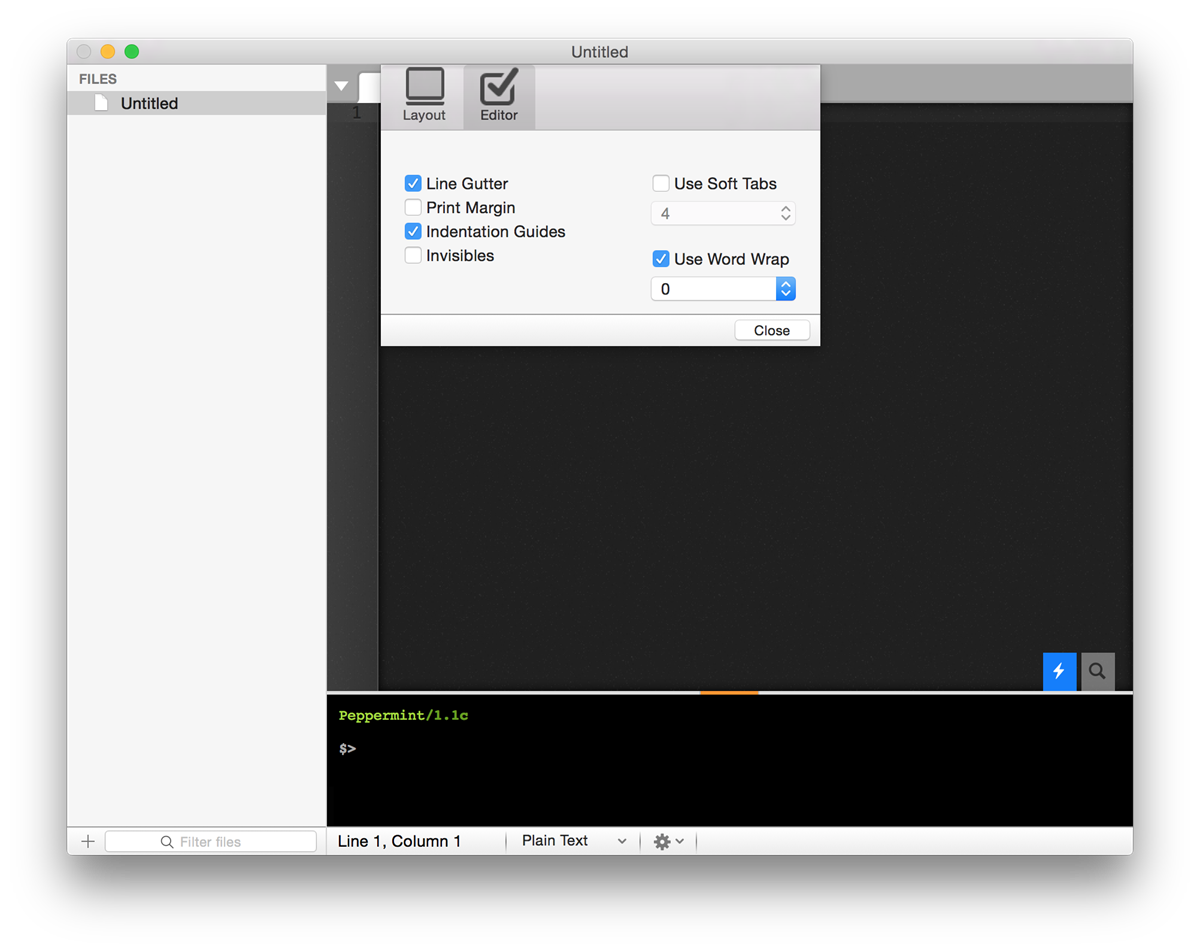Open the Plain Text language dropdown
The image size is (1200, 950).
point(574,841)
